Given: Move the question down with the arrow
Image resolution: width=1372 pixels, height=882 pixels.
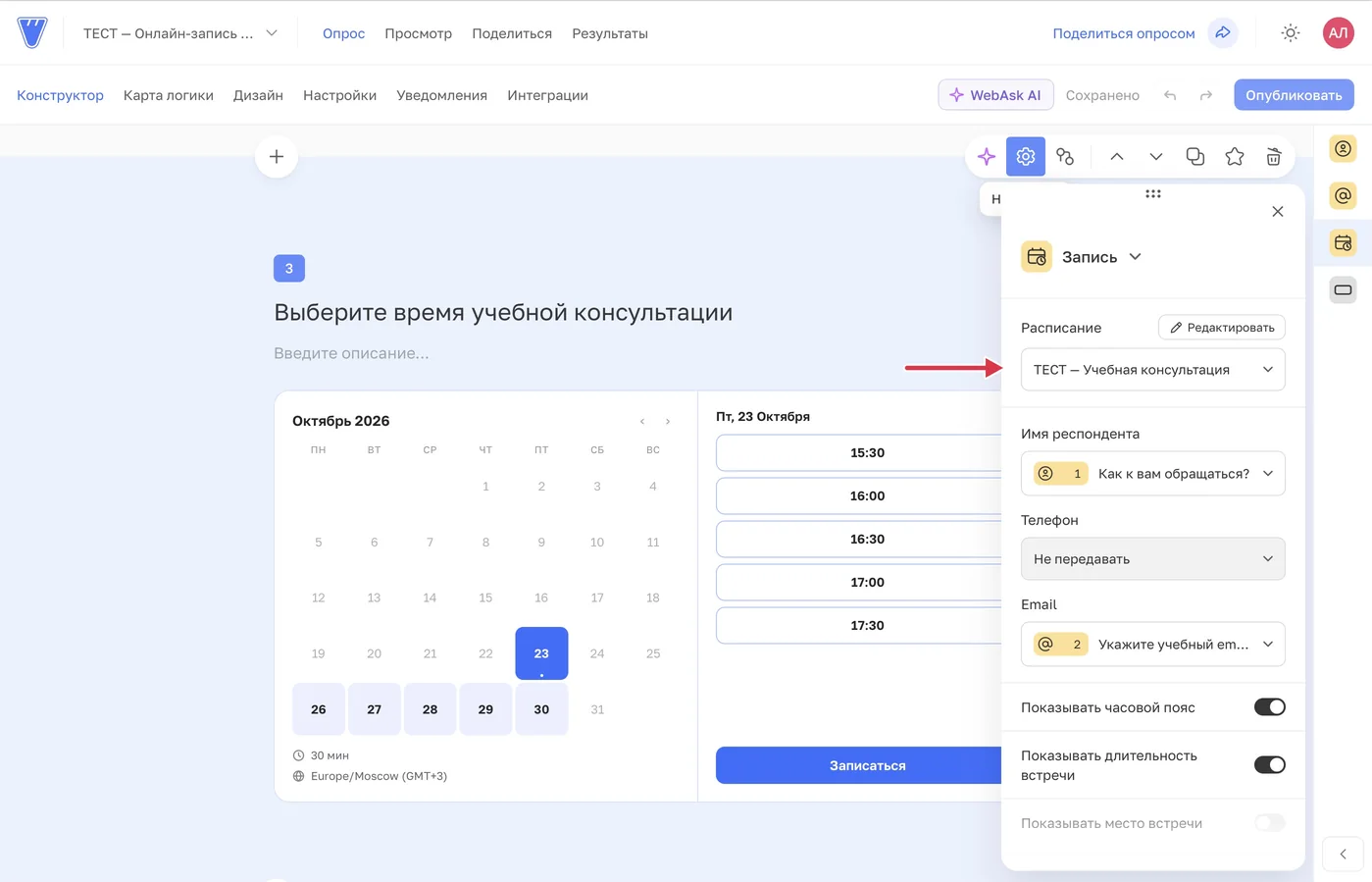Looking at the screenshot, I should pos(1156,156).
